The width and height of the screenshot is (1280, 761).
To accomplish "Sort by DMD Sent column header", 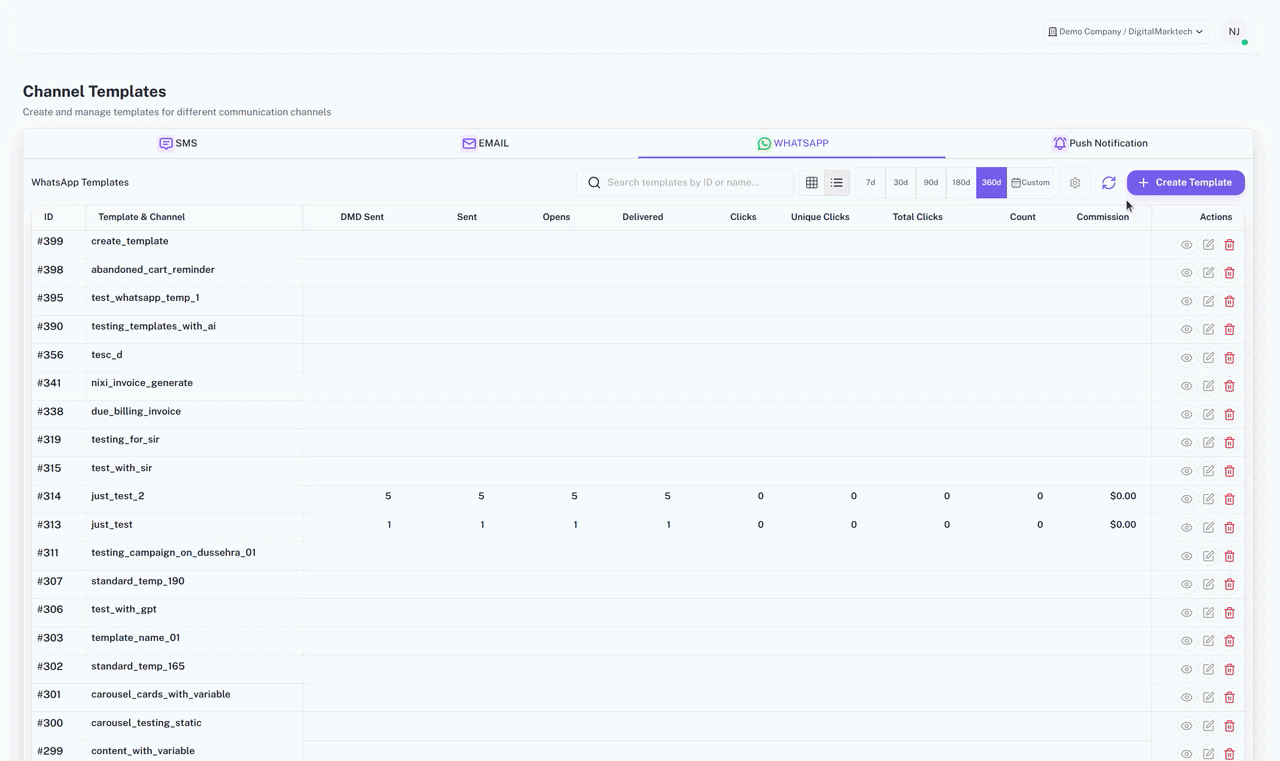I will pos(362,217).
